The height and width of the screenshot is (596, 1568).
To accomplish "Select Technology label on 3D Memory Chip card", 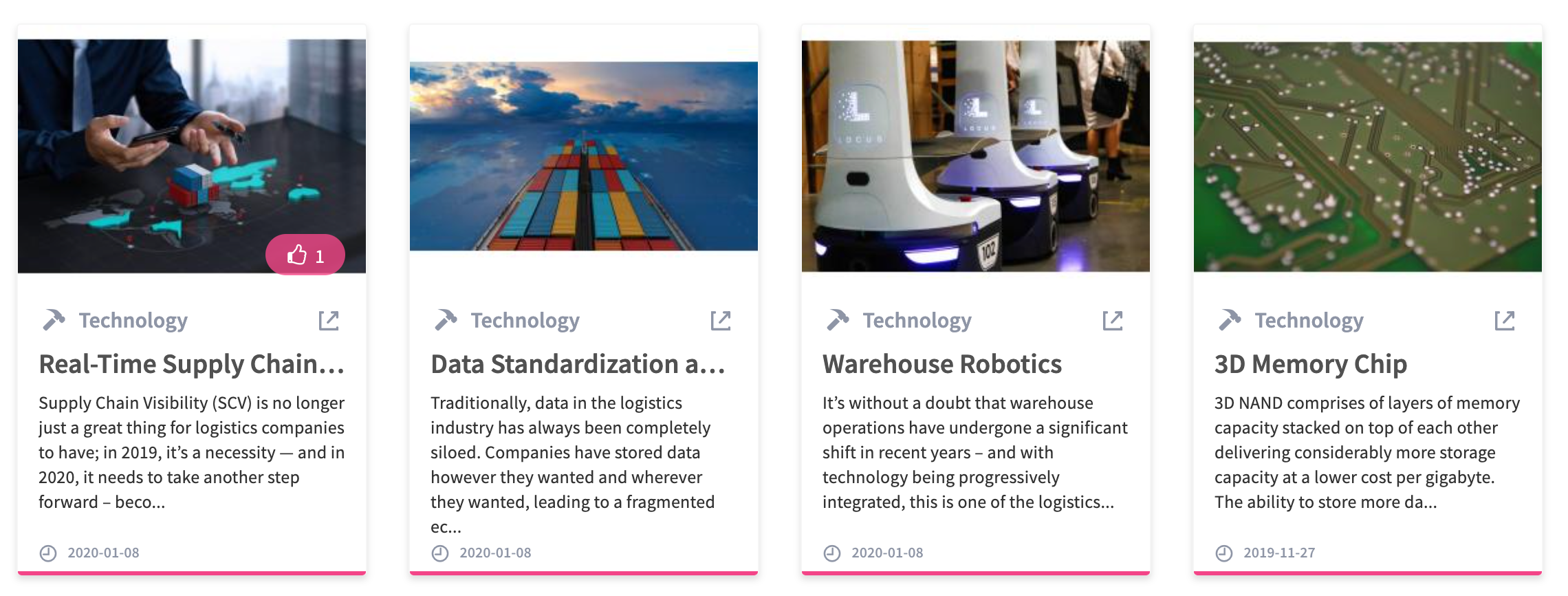I will click(x=1309, y=321).
